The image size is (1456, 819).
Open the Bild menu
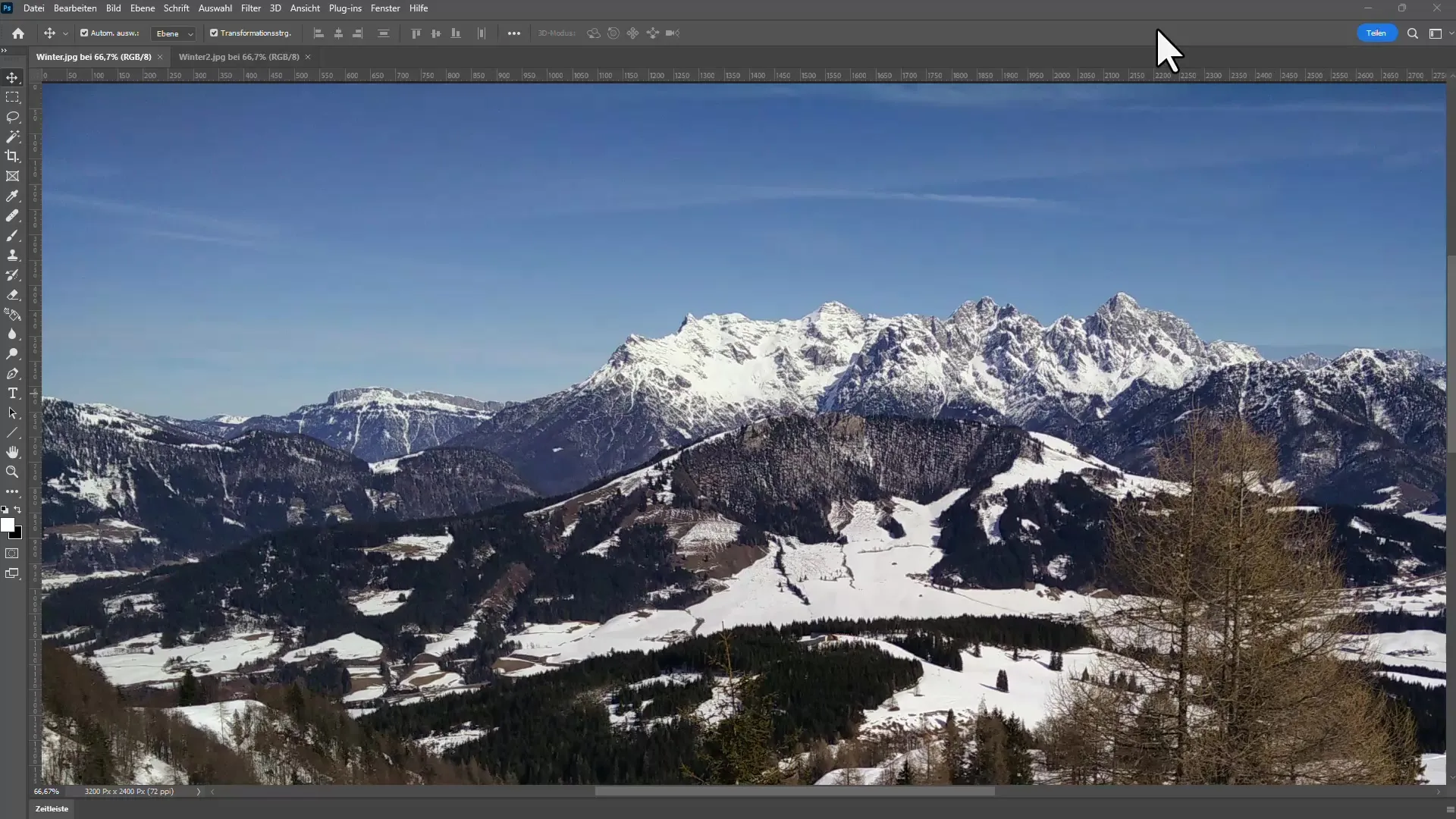click(x=114, y=8)
